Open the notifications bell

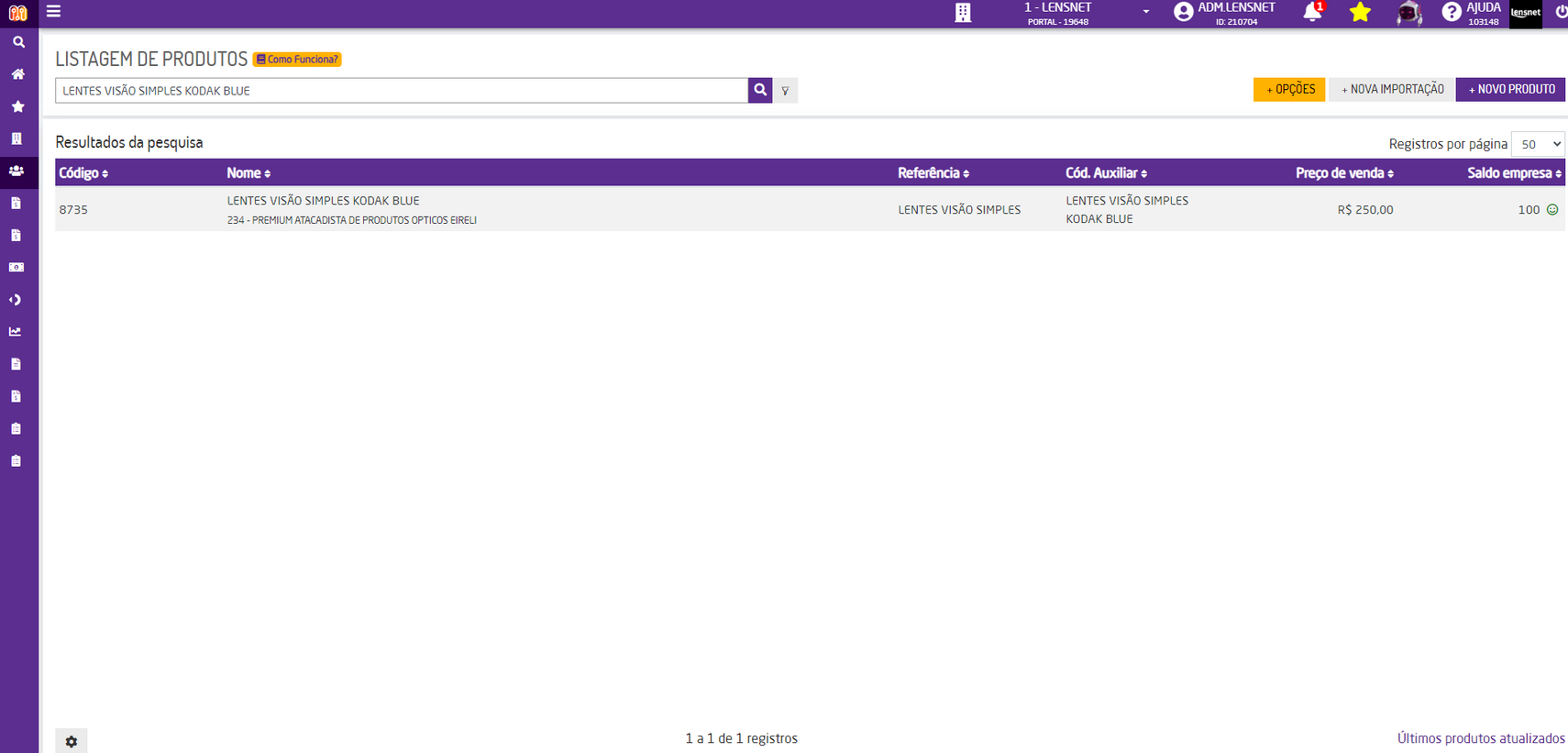[1312, 12]
